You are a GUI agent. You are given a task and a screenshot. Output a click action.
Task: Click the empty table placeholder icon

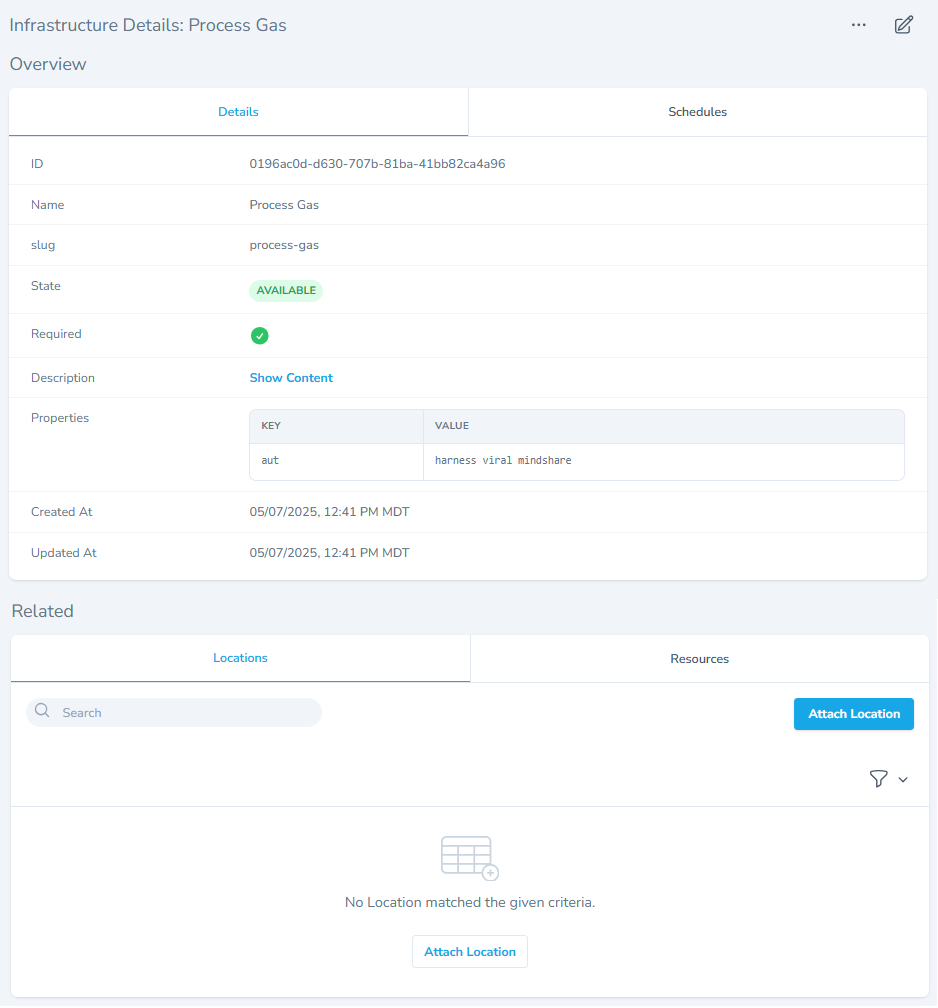[x=469, y=858]
